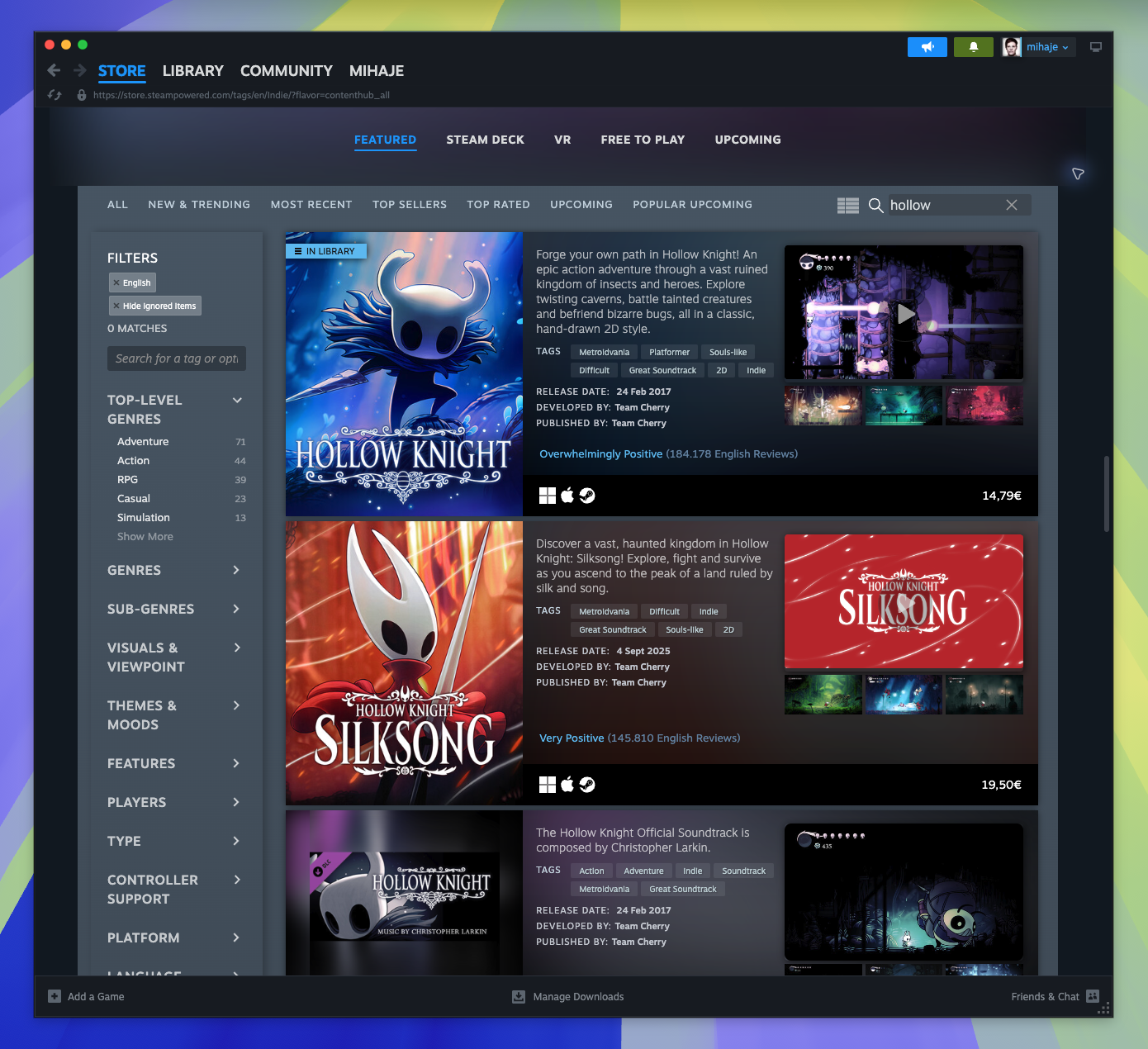Click the Apple icon on Silksong row
Image resolution: width=1148 pixels, height=1049 pixels.
pos(567,785)
